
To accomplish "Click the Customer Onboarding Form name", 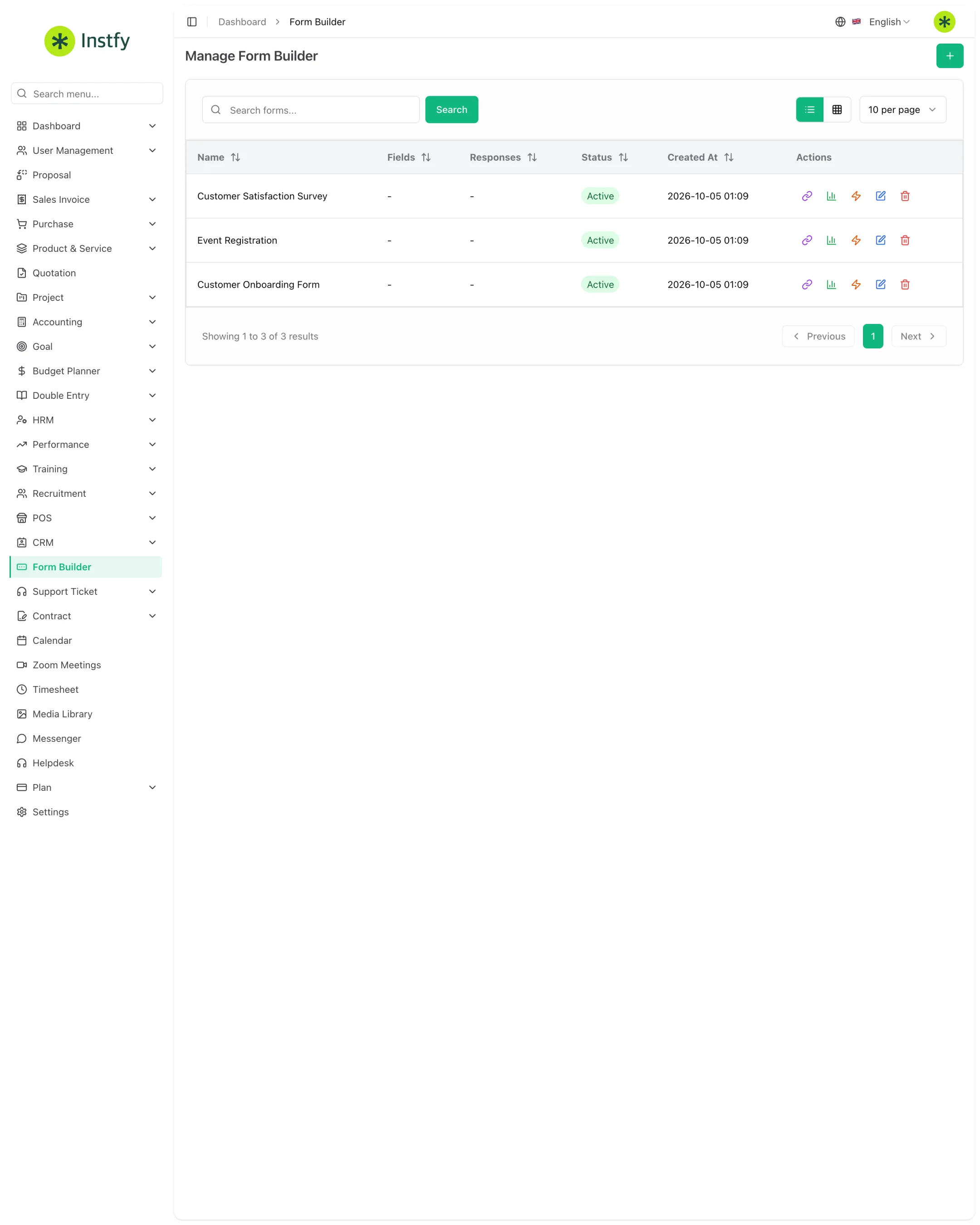I will [259, 284].
